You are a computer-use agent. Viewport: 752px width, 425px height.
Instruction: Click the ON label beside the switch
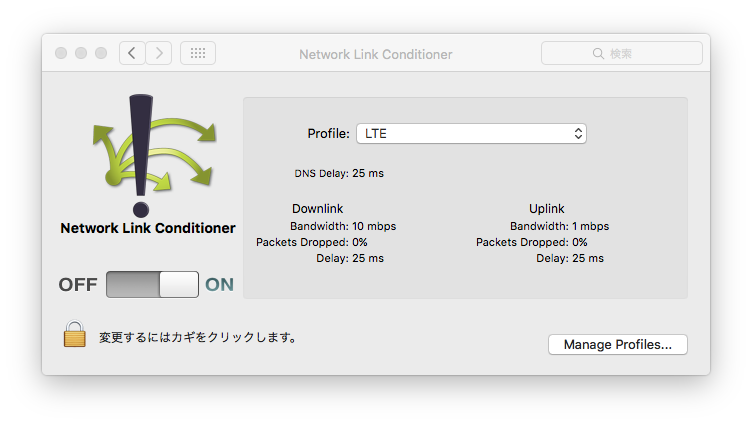point(219,284)
